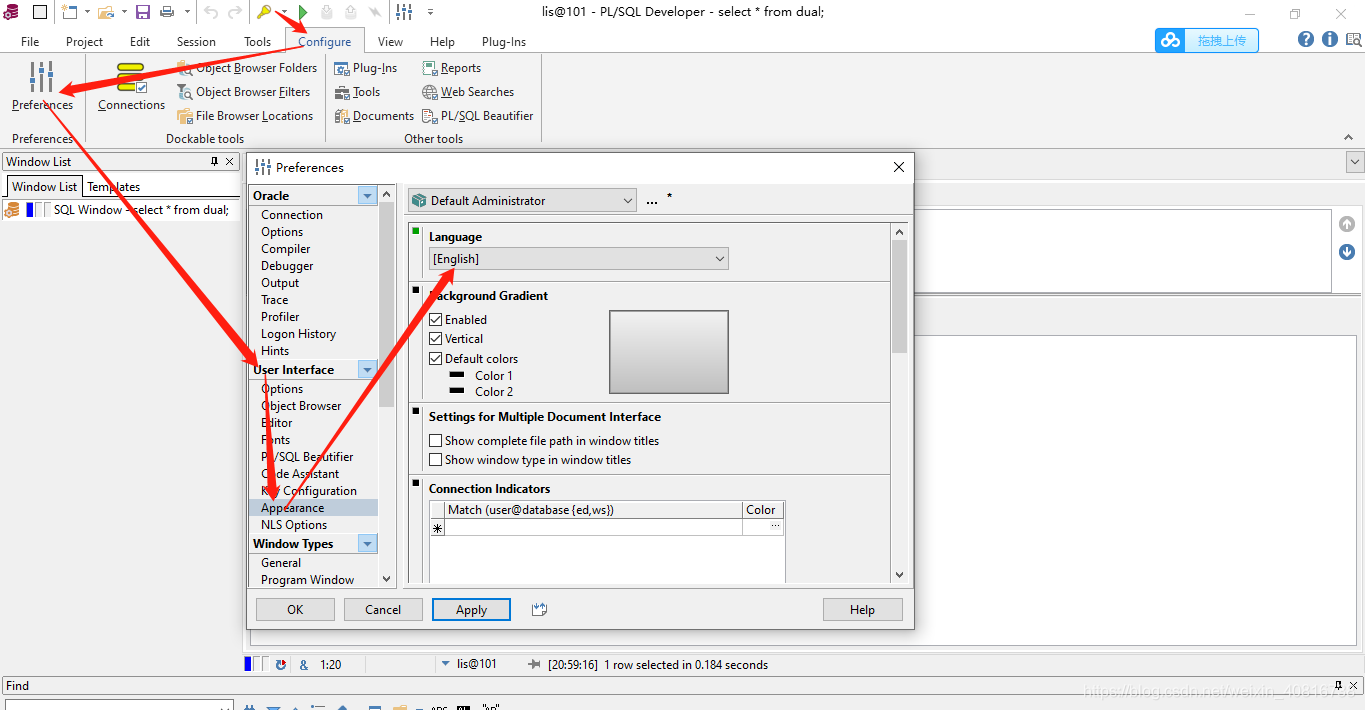Open the Preferences sliders icon in ribbon
Screen dimensions: 1365x710
[x=41, y=77]
